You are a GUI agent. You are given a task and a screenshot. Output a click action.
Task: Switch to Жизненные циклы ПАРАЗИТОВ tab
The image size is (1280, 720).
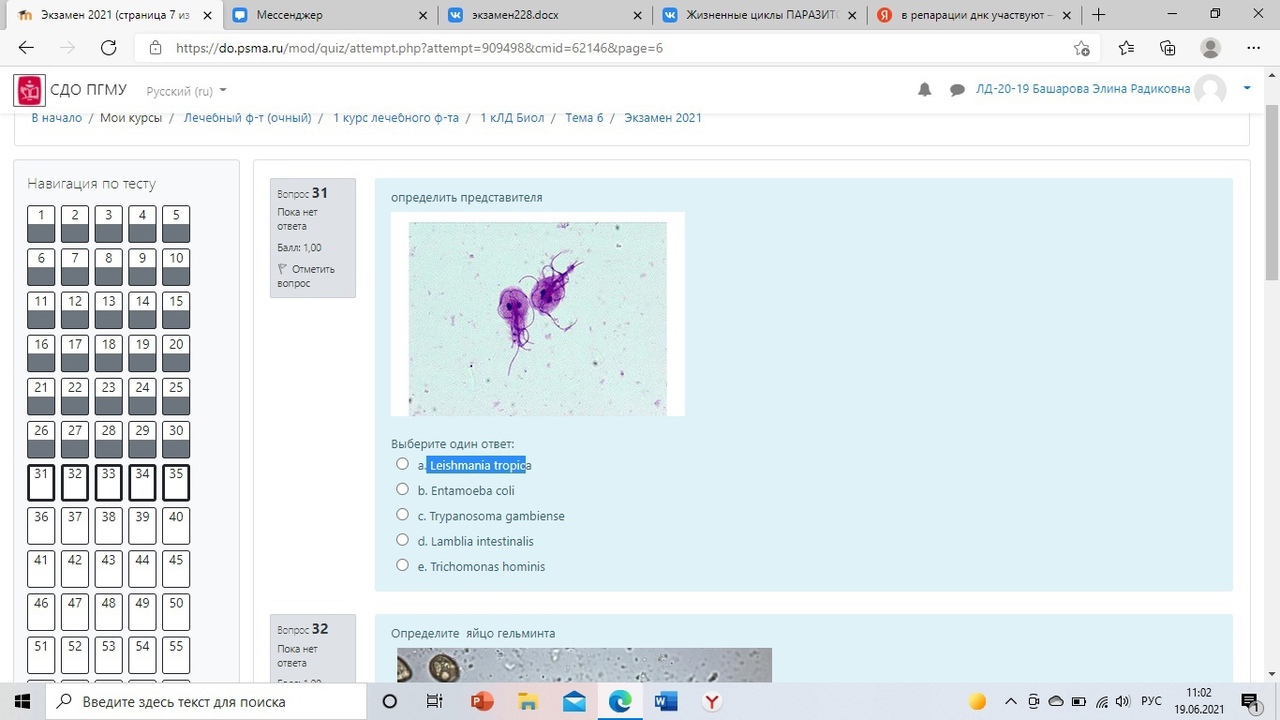click(759, 15)
